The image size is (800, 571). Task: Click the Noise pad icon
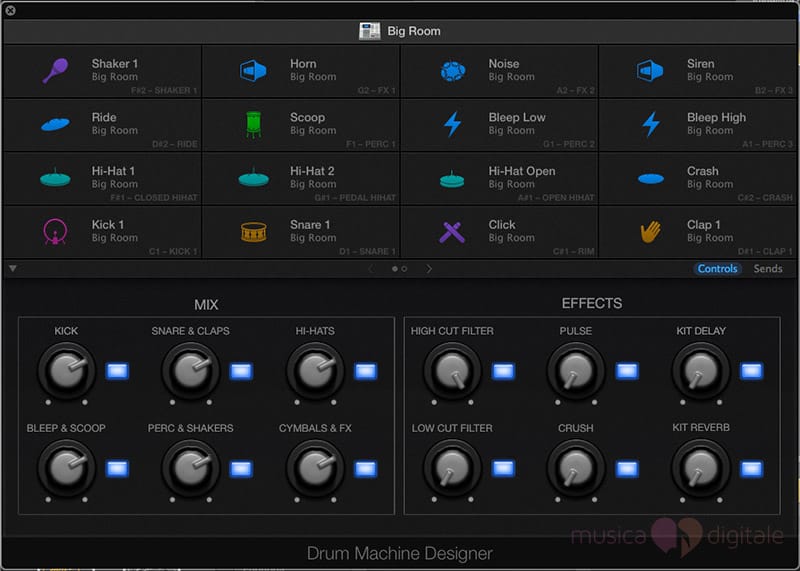[453, 71]
